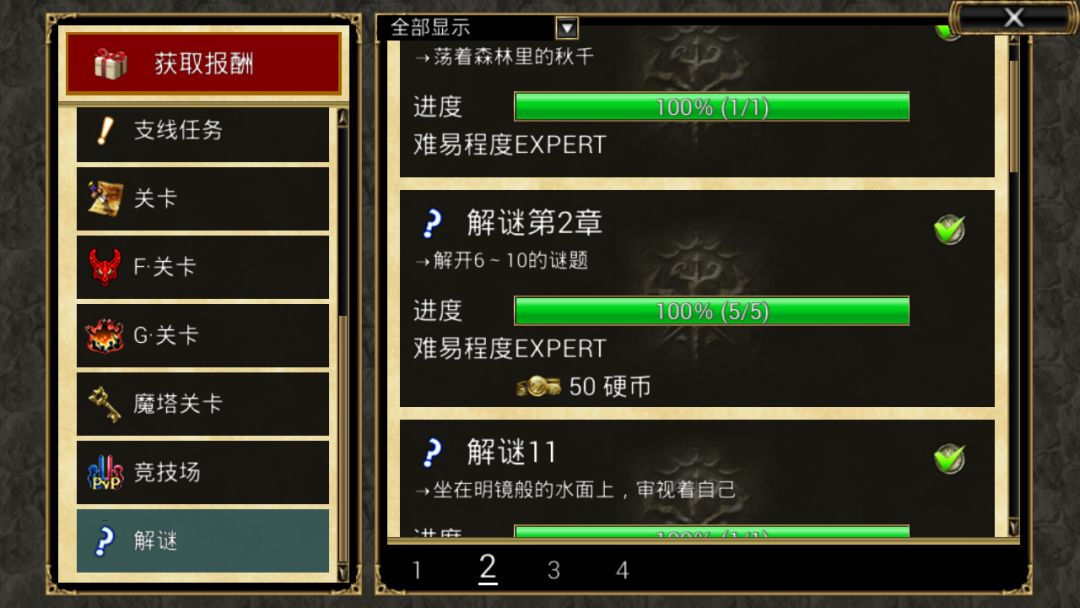Viewport: 1080px width, 608px height.
Task: Select the red demon F·关卡 icon
Action: pos(105,266)
